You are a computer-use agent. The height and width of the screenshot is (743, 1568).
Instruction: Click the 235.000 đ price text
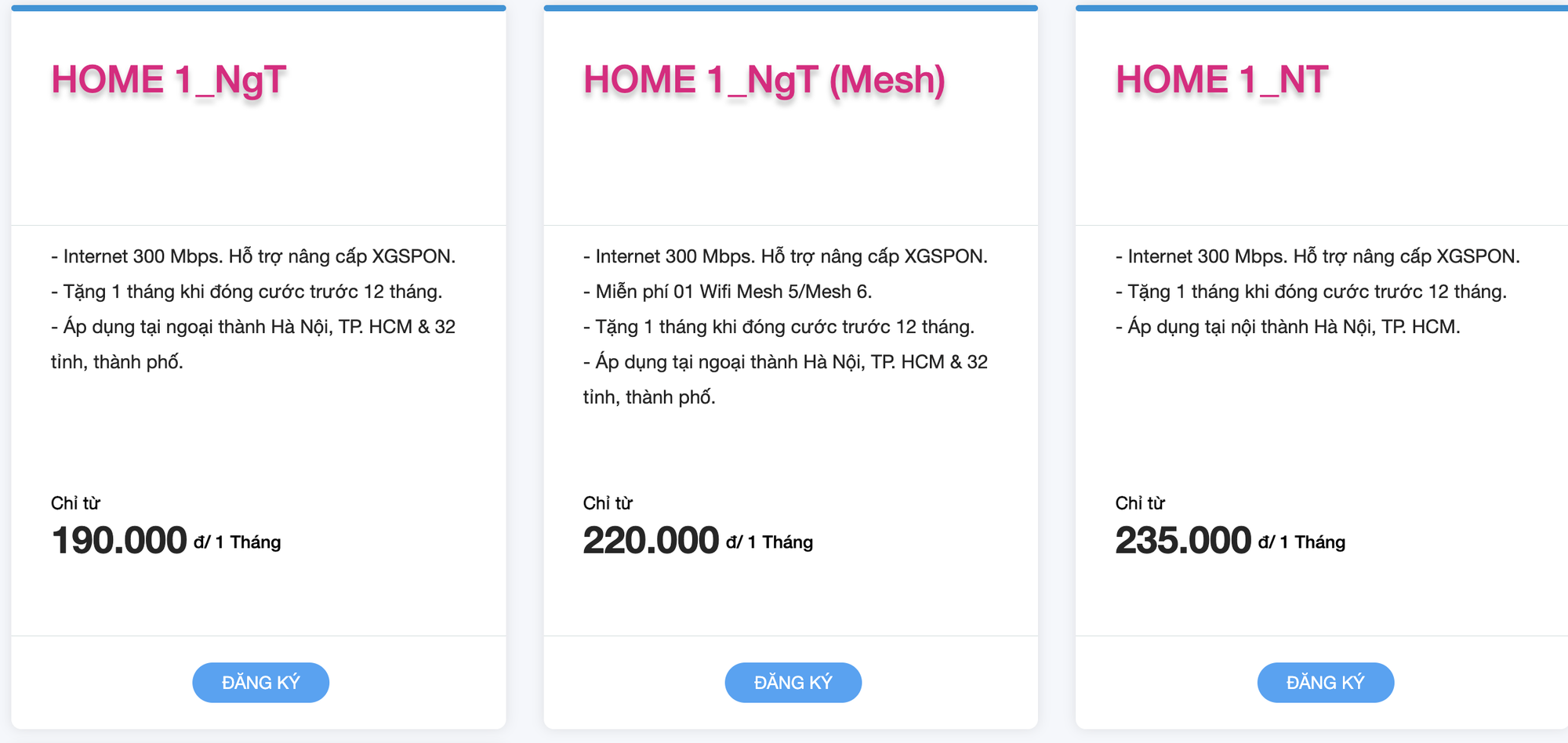click(1184, 539)
